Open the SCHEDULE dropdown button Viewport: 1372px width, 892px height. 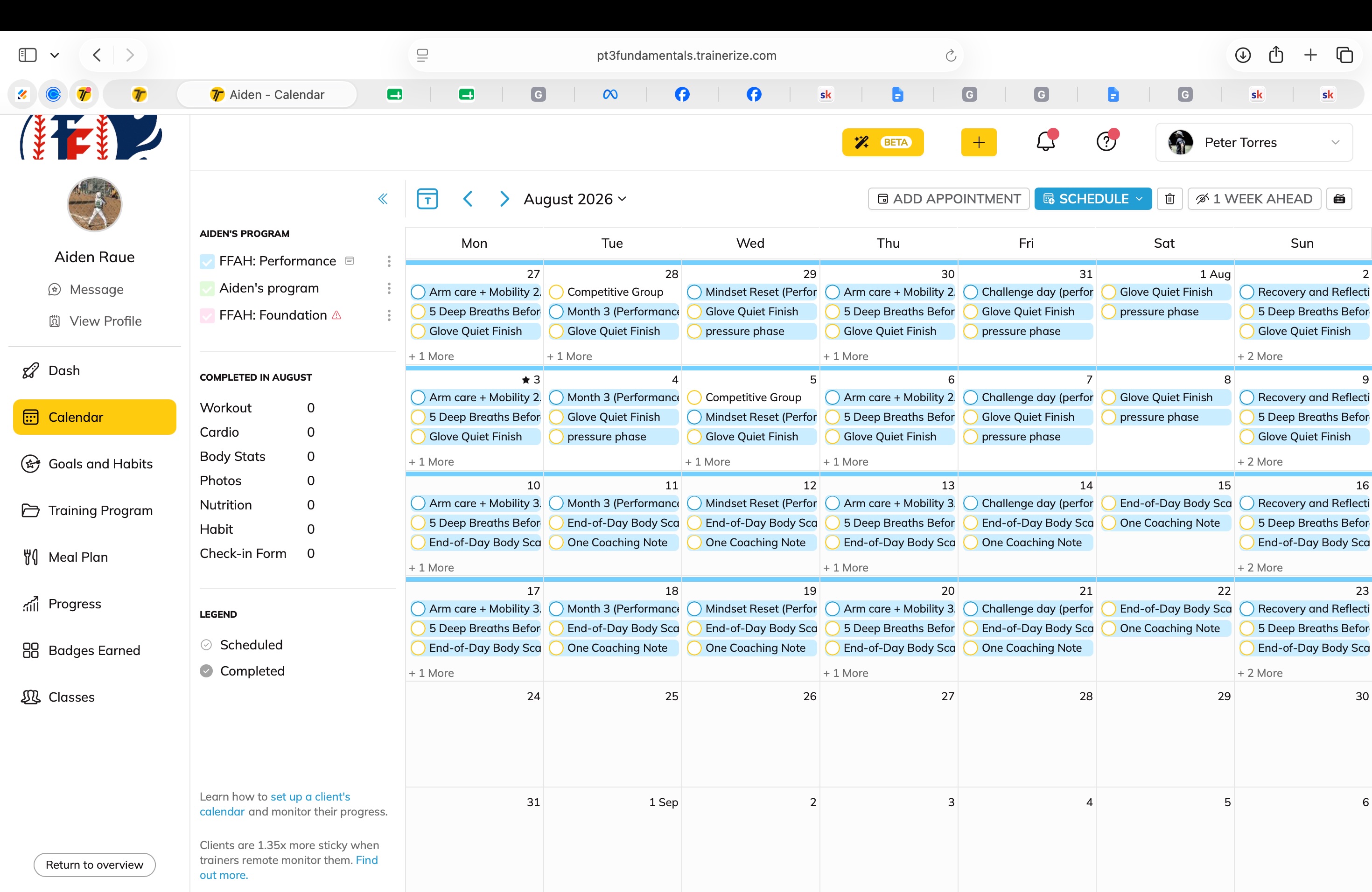pyautogui.click(x=1093, y=199)
